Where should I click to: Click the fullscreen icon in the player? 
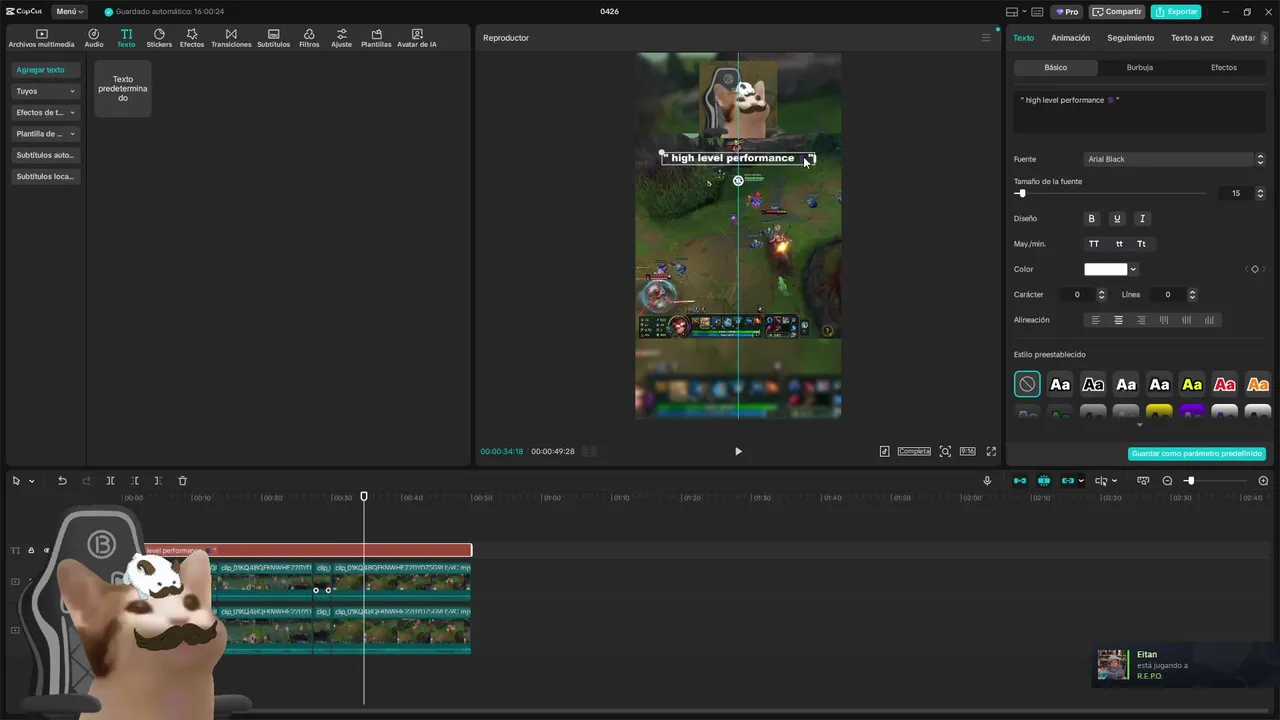[x=991, y=452]
